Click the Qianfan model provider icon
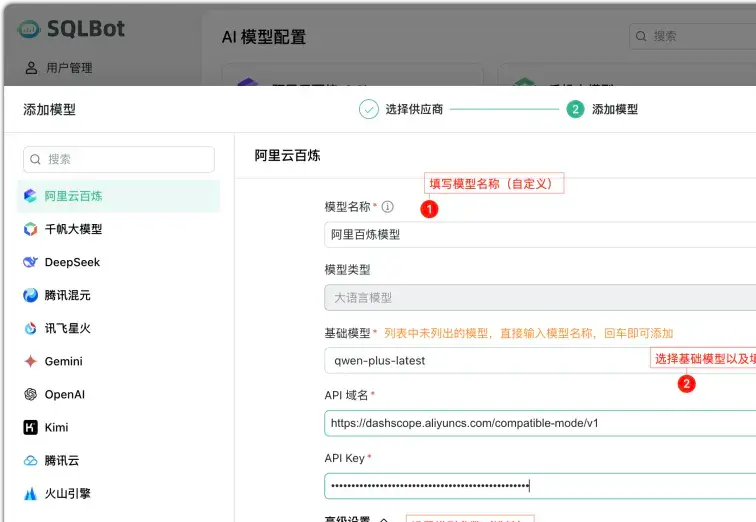 31,229
